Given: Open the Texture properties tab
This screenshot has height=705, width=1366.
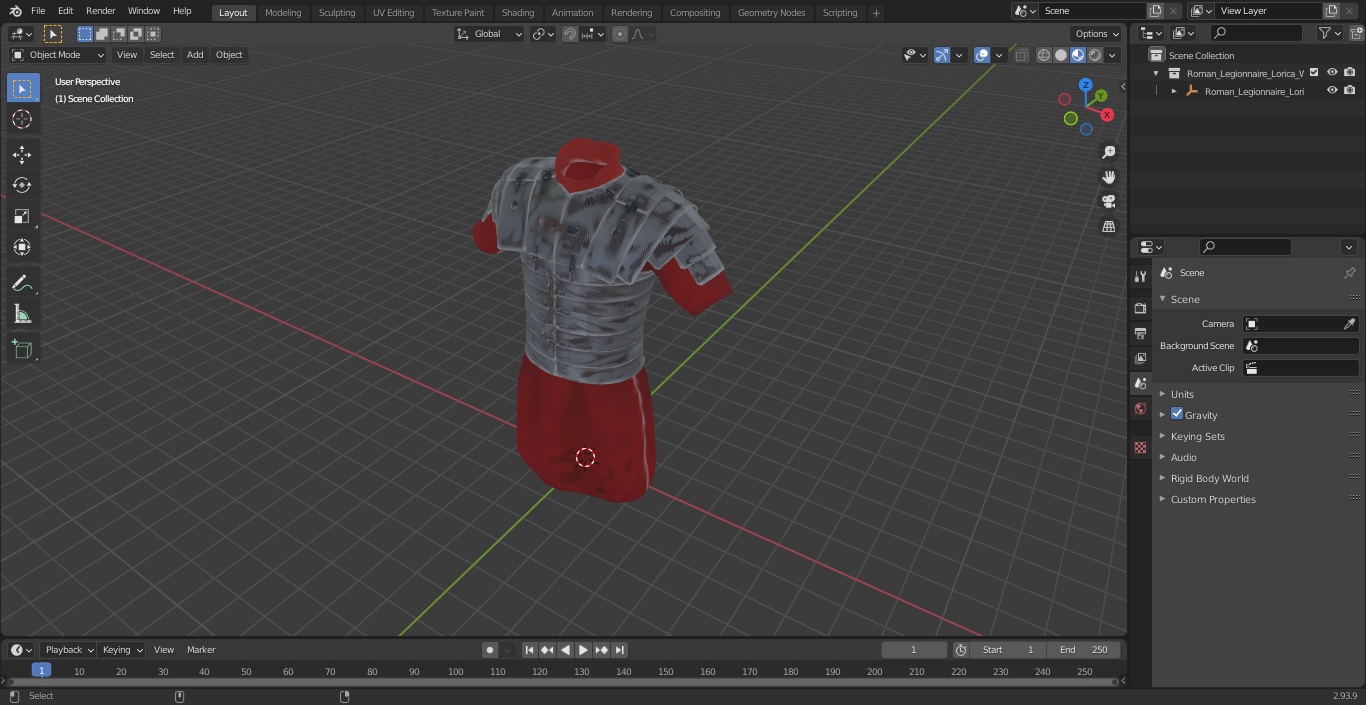Looking at the screenshot, I should coord(1140,448).
